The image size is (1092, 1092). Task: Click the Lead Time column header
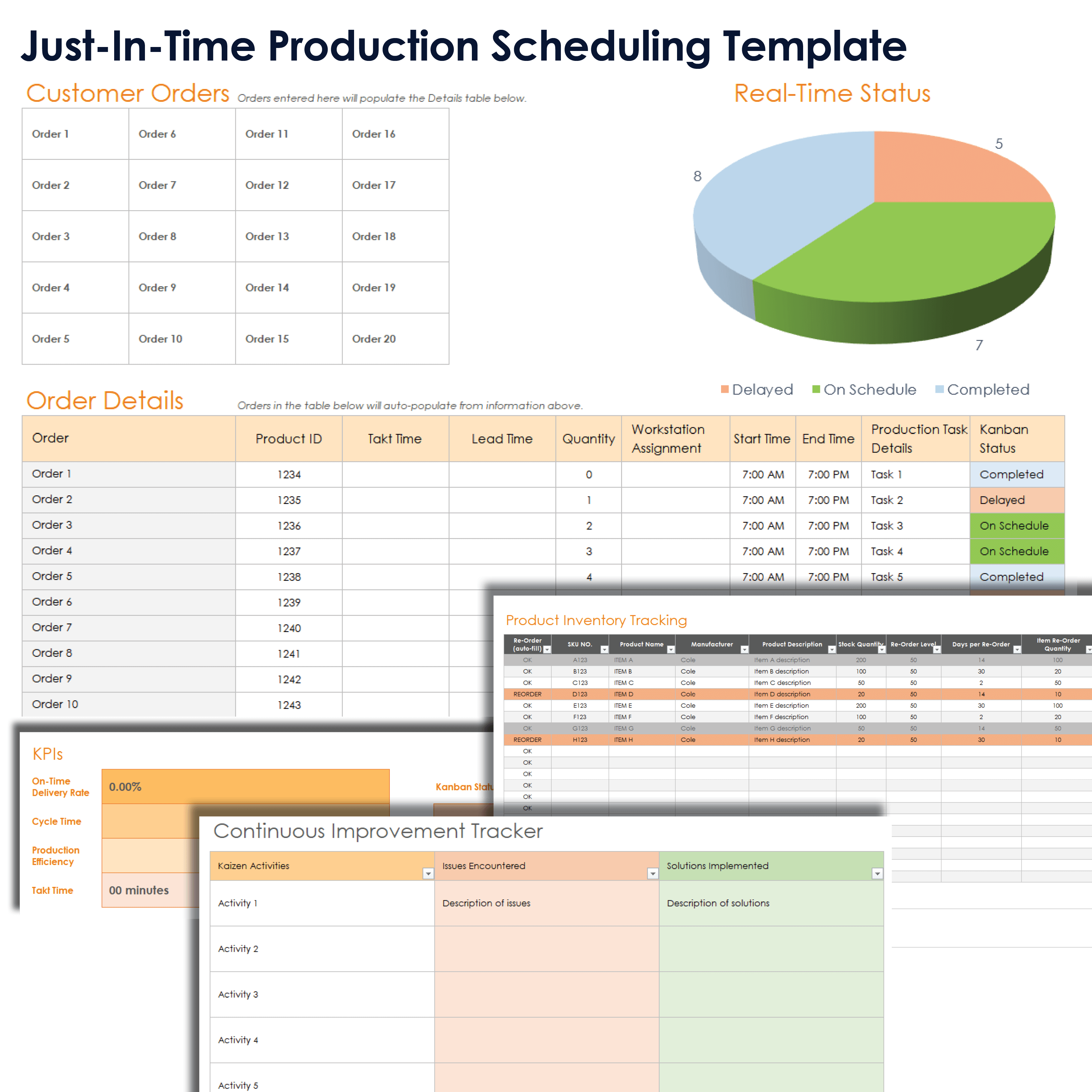tap(502, 438)
